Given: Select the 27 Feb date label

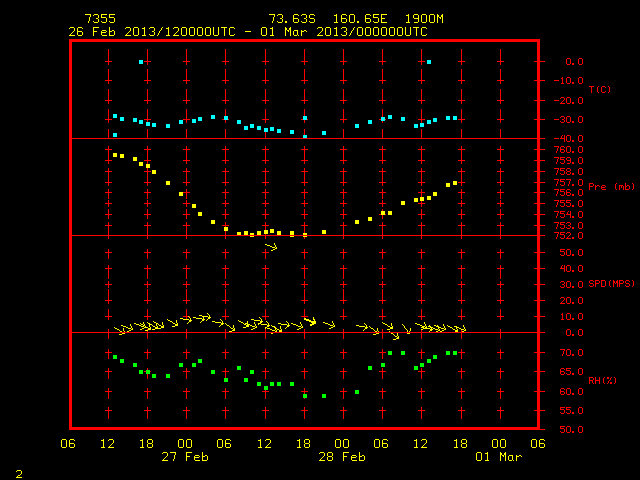Looking at the screenshot, I should coord(185,457).
